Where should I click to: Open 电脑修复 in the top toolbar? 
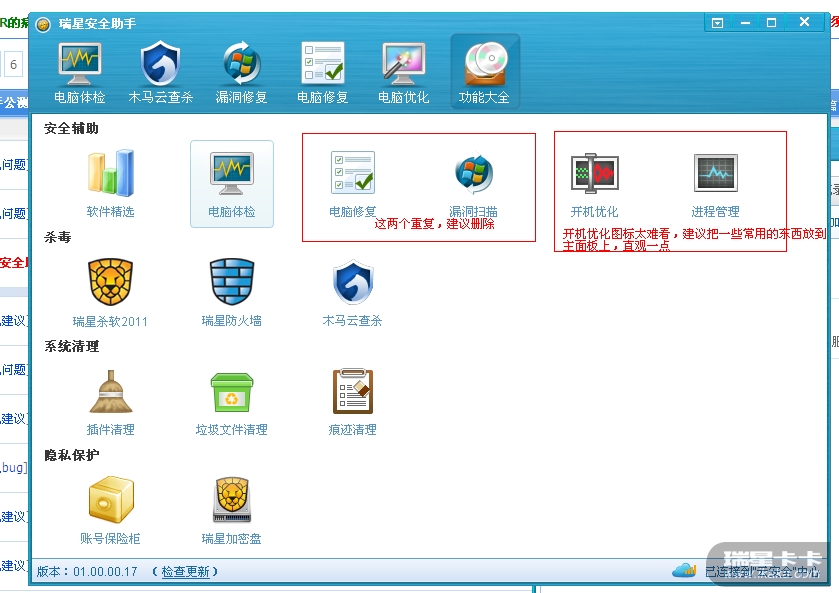click(323, 73)
